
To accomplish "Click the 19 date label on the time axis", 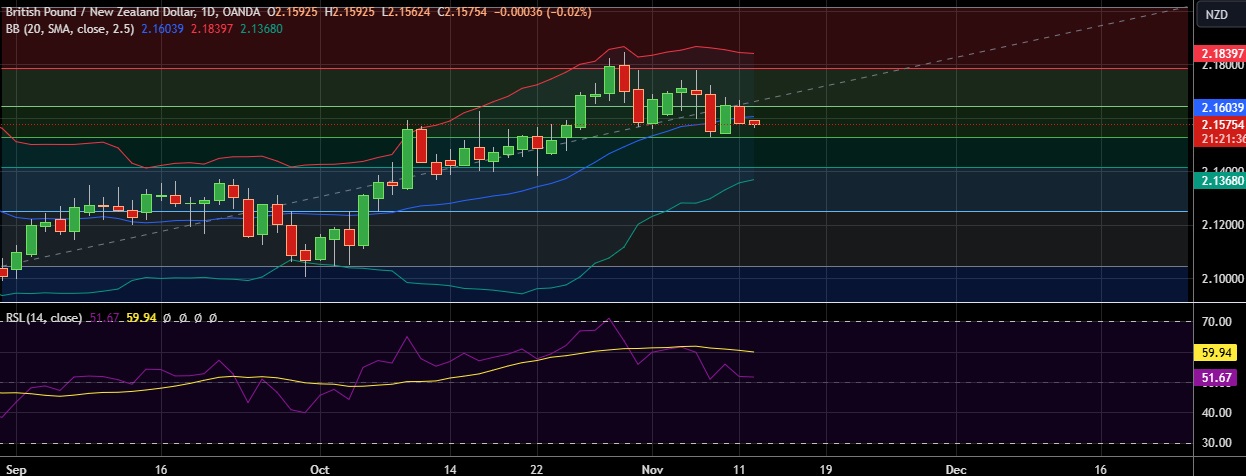I will (x=825, y=468).
